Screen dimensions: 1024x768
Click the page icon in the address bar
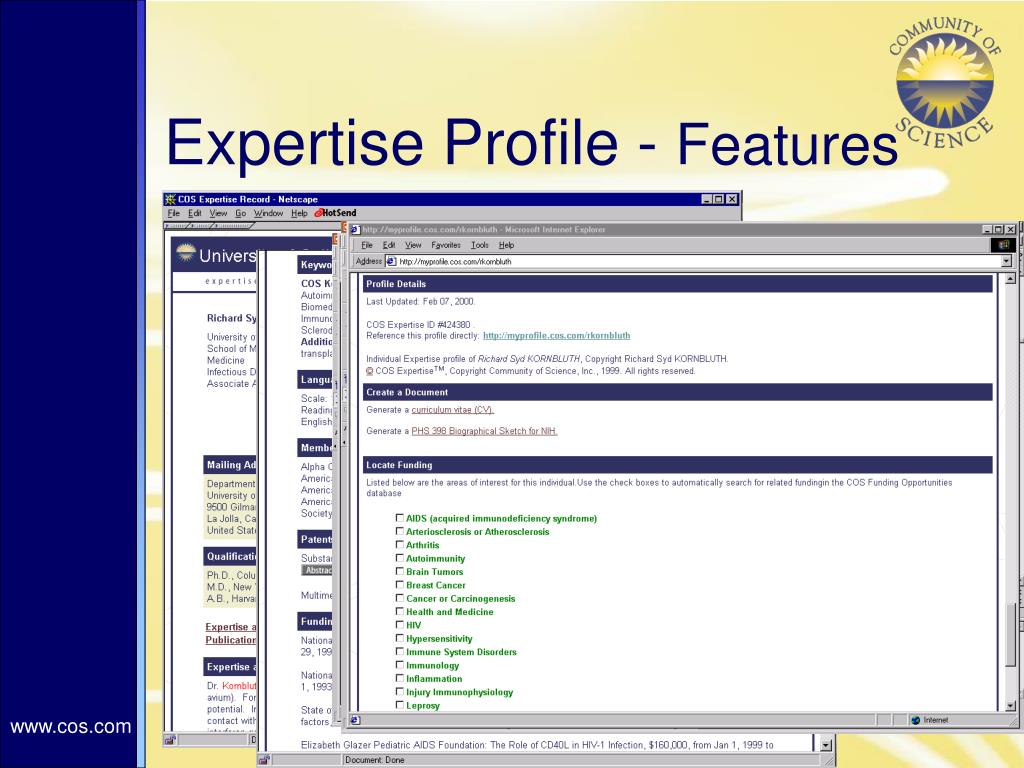[391, 261]
